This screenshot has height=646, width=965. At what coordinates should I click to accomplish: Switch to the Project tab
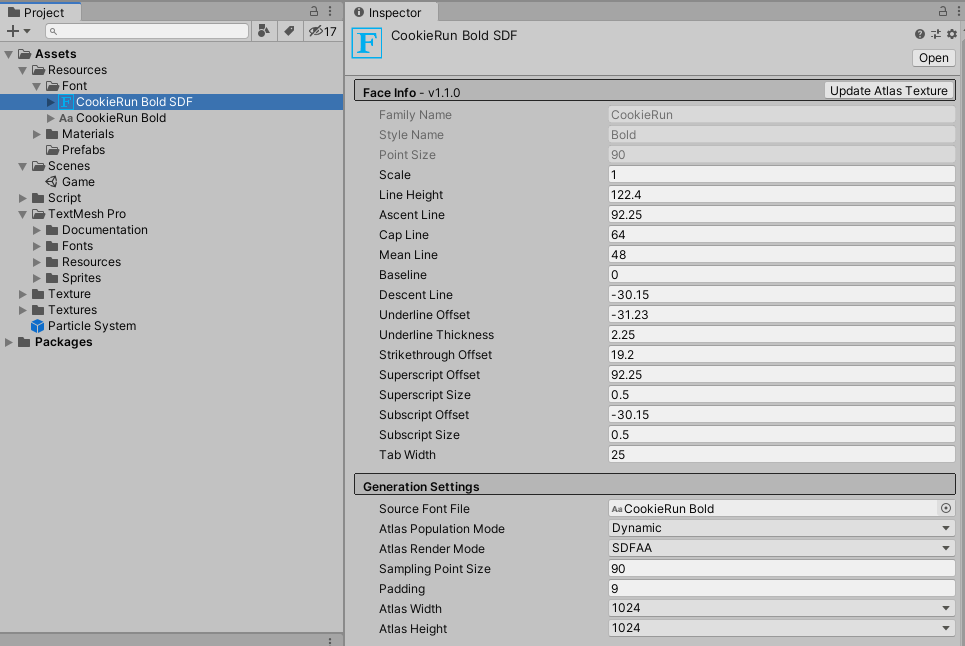pos(41,12)
